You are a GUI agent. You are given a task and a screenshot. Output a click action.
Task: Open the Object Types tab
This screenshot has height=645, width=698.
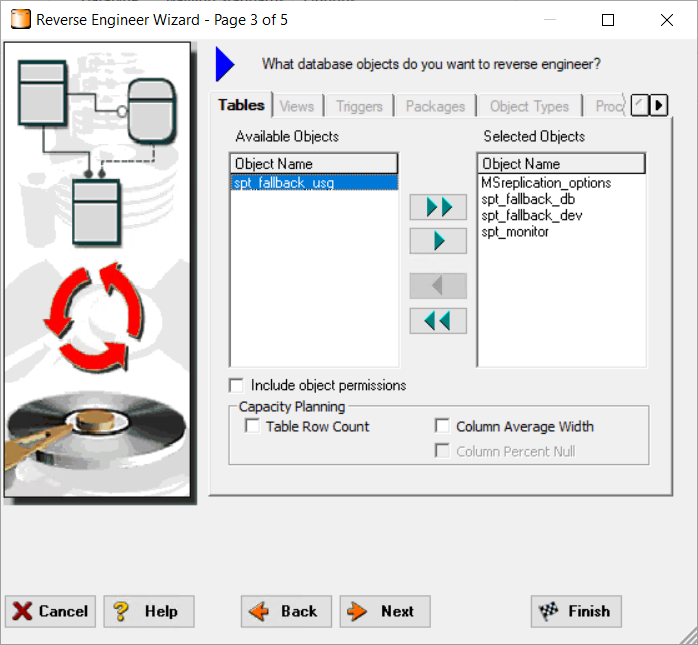[529, 106]
